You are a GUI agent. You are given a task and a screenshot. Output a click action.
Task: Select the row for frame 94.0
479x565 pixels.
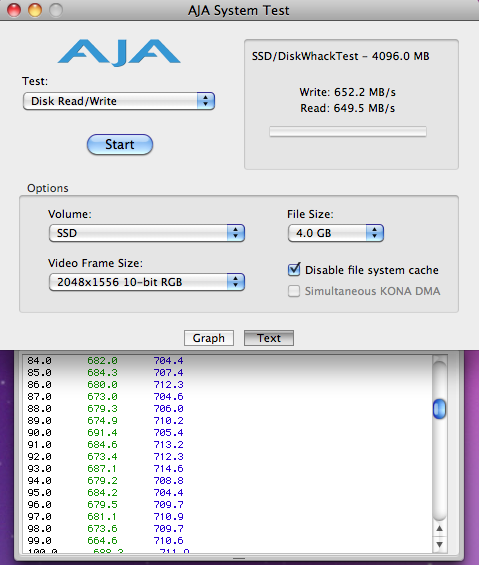point(227,481)
